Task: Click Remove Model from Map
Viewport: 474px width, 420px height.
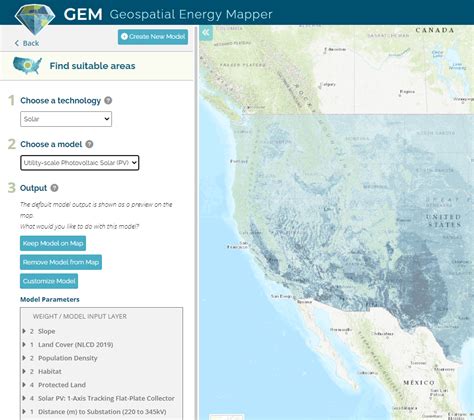Action: [61, 262]
